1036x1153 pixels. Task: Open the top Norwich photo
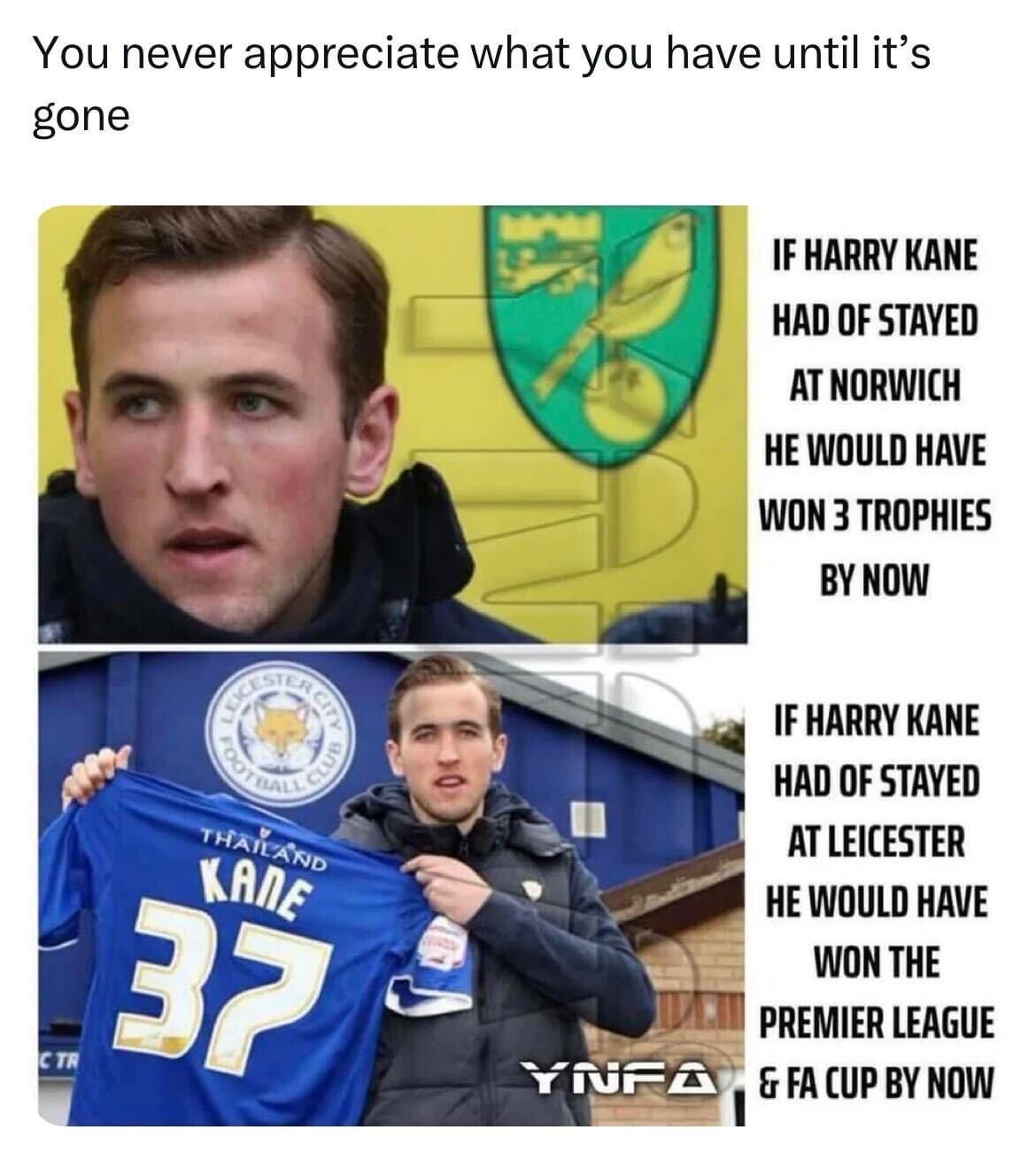coord(393,424)
